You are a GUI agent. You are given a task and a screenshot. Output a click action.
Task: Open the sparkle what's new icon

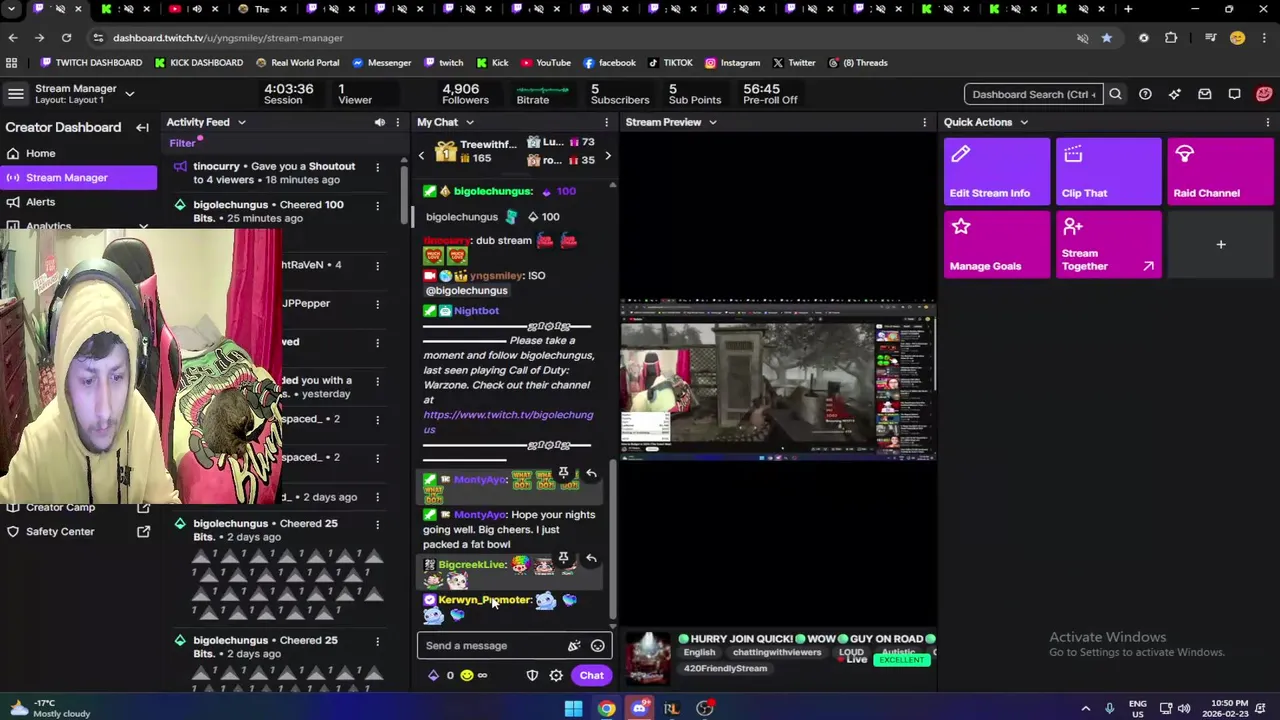[1175, 94]
